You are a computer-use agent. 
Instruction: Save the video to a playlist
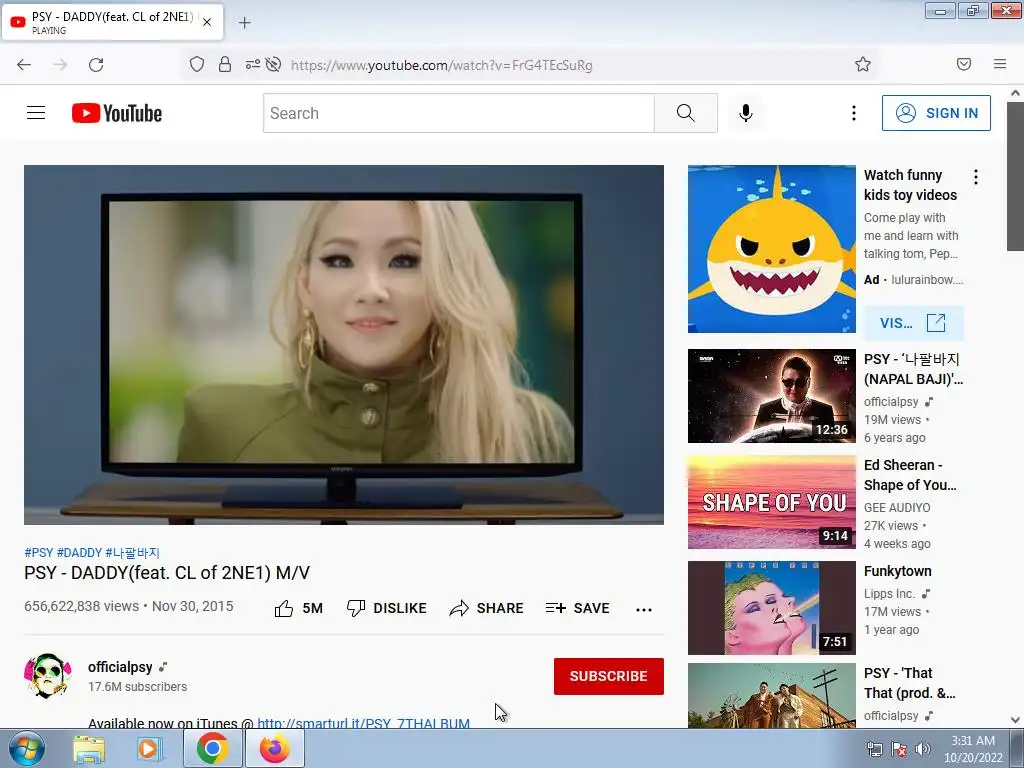pyautogui.click(x=578, y=608)
